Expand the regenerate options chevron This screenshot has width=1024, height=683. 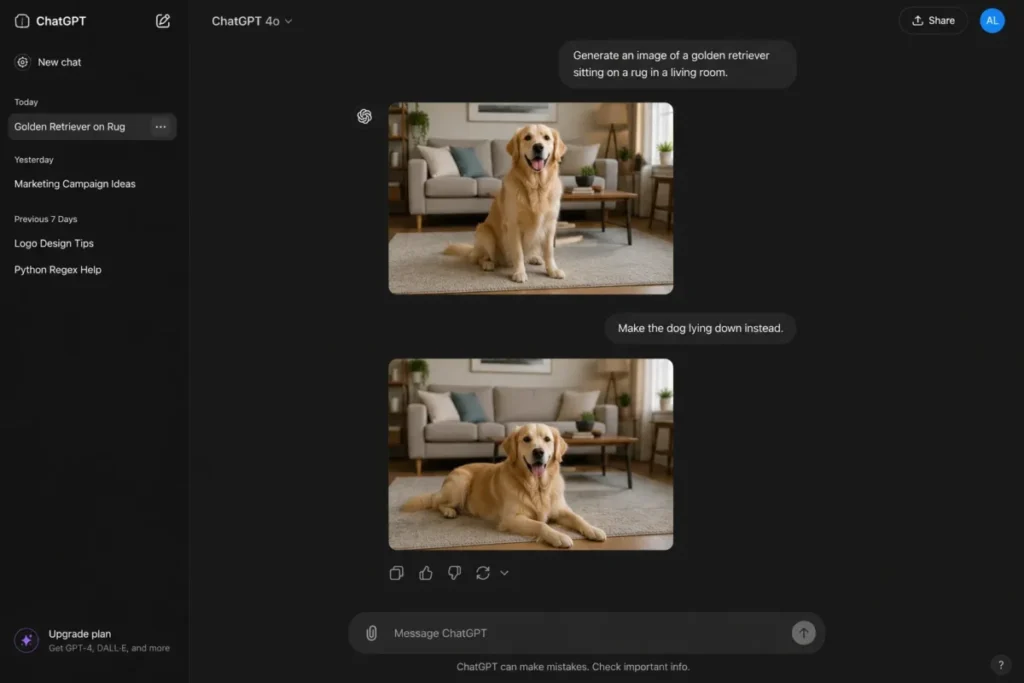[504, 573]
